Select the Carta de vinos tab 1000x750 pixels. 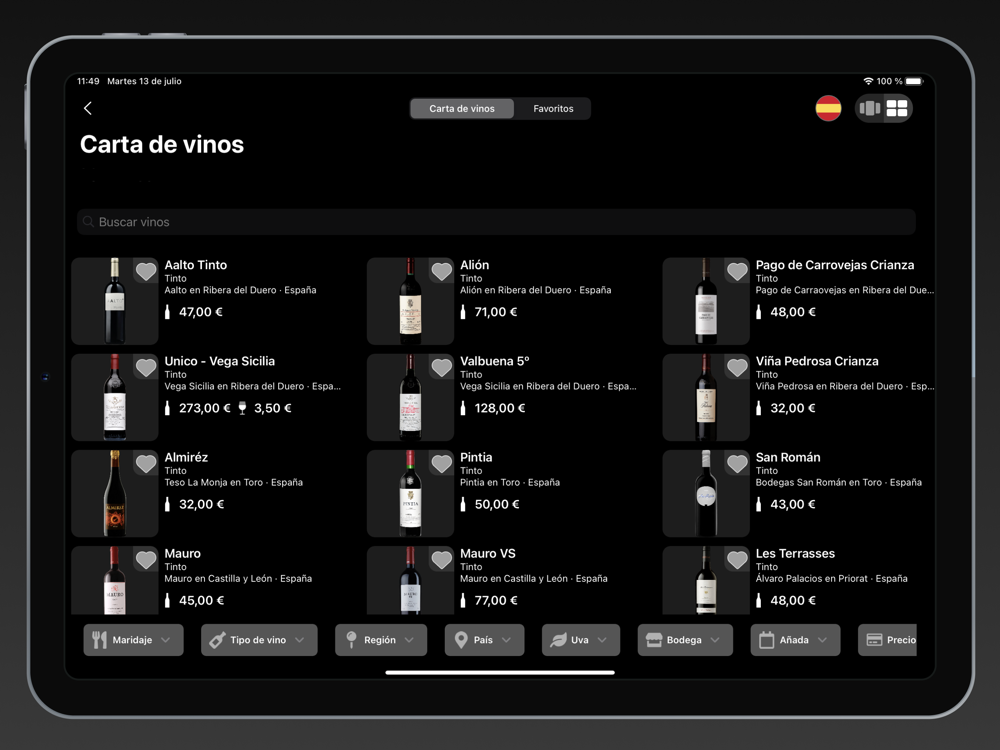click(462, 108)
